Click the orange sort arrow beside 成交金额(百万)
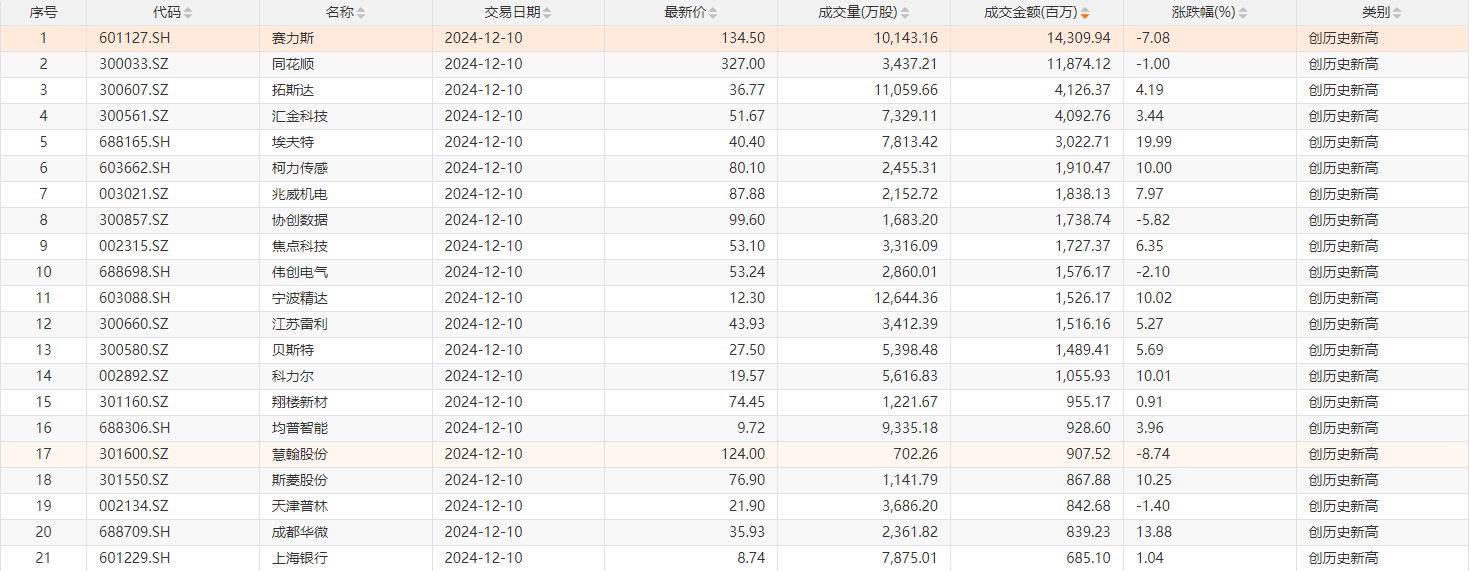Image resolution: width=1469 pixels, height=571 pixels. (1085, 13)
